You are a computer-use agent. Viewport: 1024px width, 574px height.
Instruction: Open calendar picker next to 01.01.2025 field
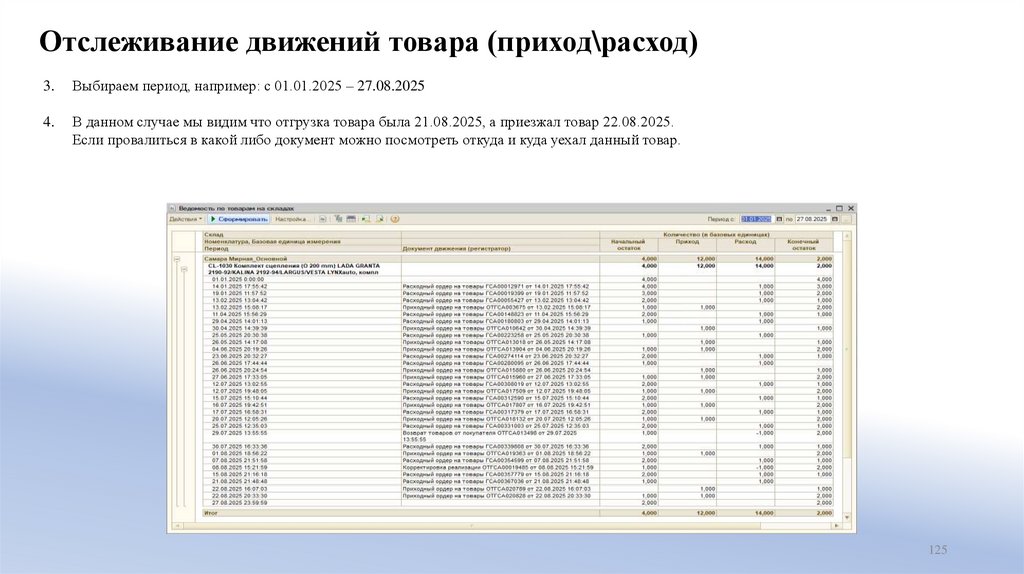(779, 219)
